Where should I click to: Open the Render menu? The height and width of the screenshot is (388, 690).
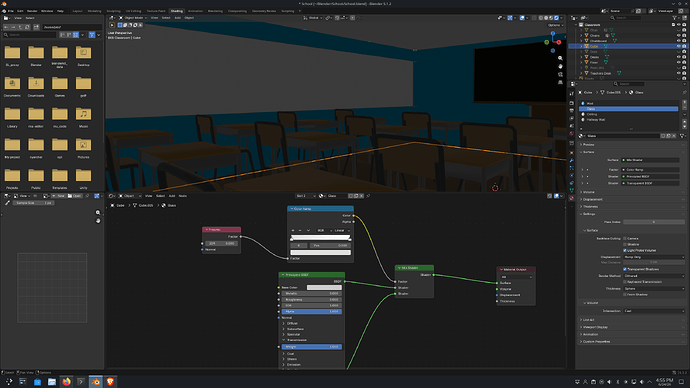[x=32, y=11]
